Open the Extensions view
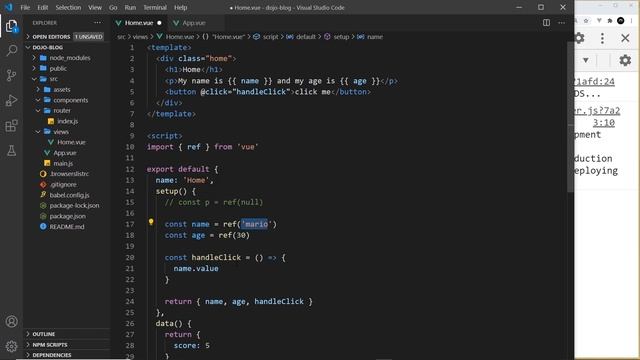This screenshot has width=640, height=360. pyautogui.click(x=11, y=126)
